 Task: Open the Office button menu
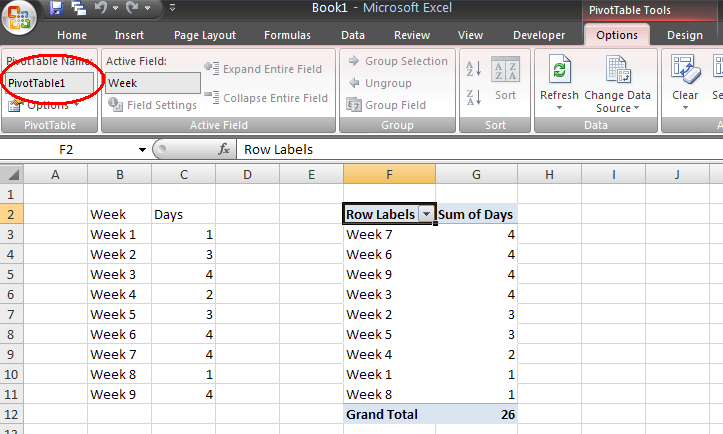pos(20,18)
